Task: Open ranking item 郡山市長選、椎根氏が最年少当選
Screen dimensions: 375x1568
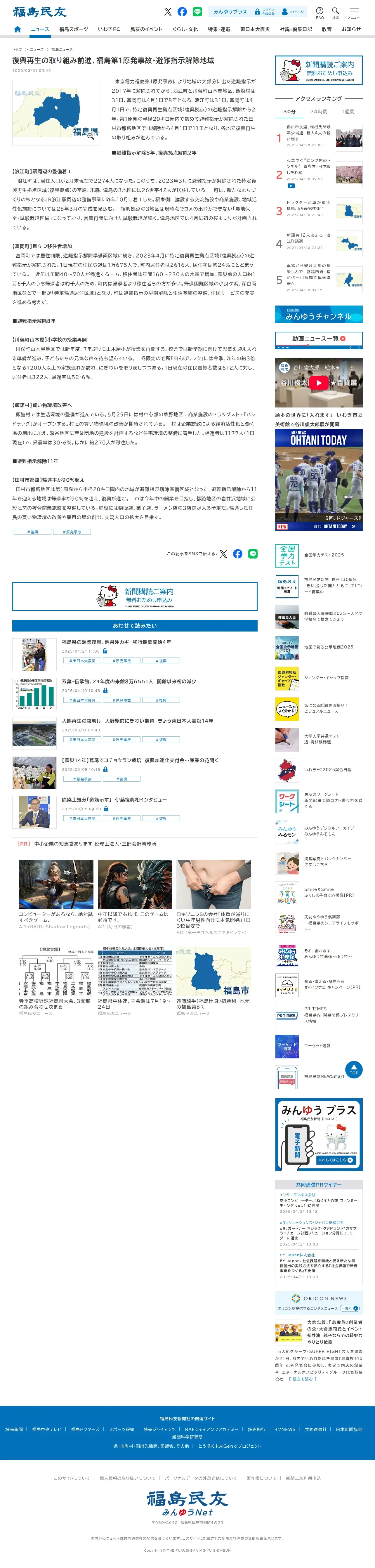Action: [309, 133]
